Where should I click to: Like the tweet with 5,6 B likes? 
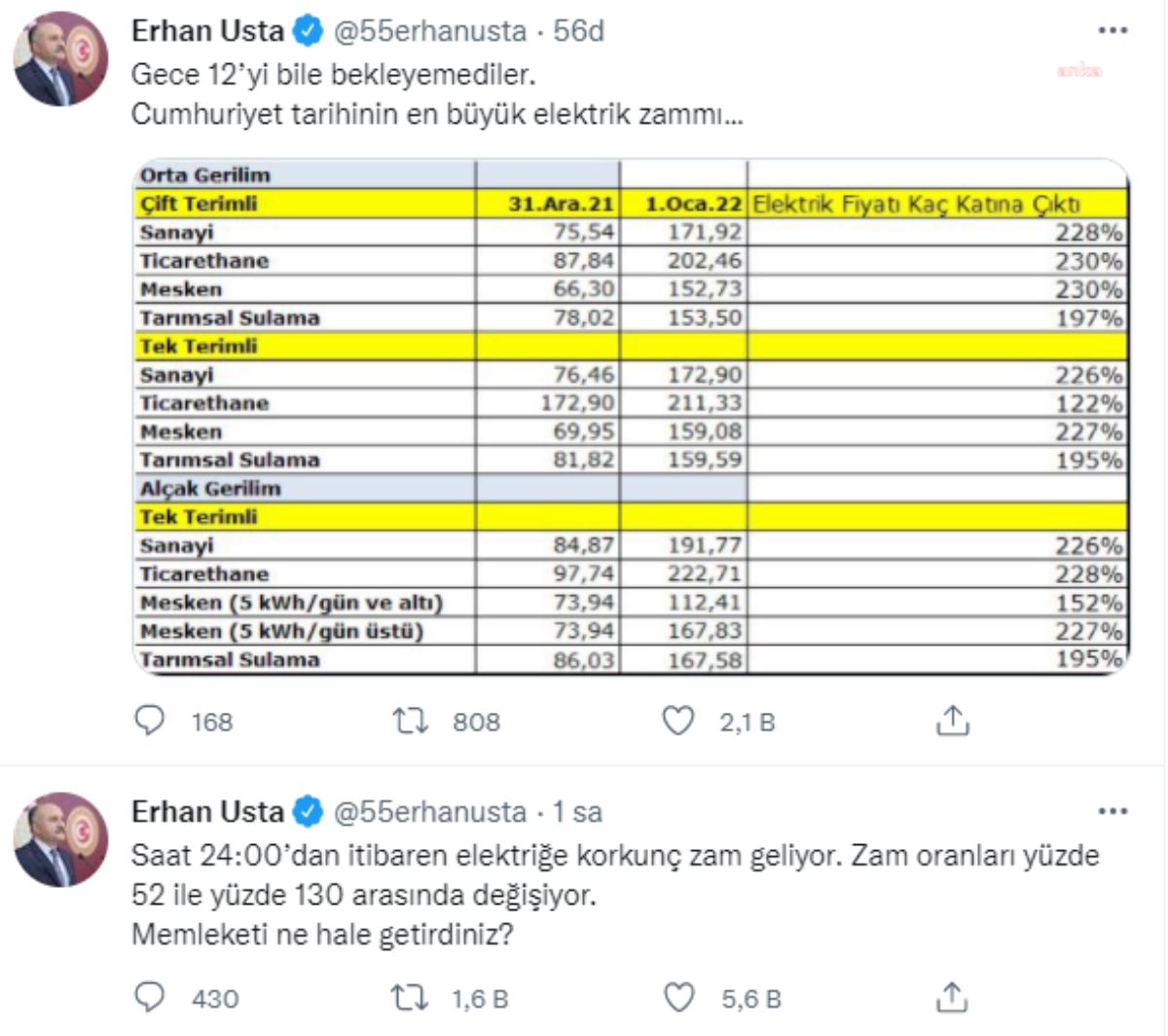677,998
